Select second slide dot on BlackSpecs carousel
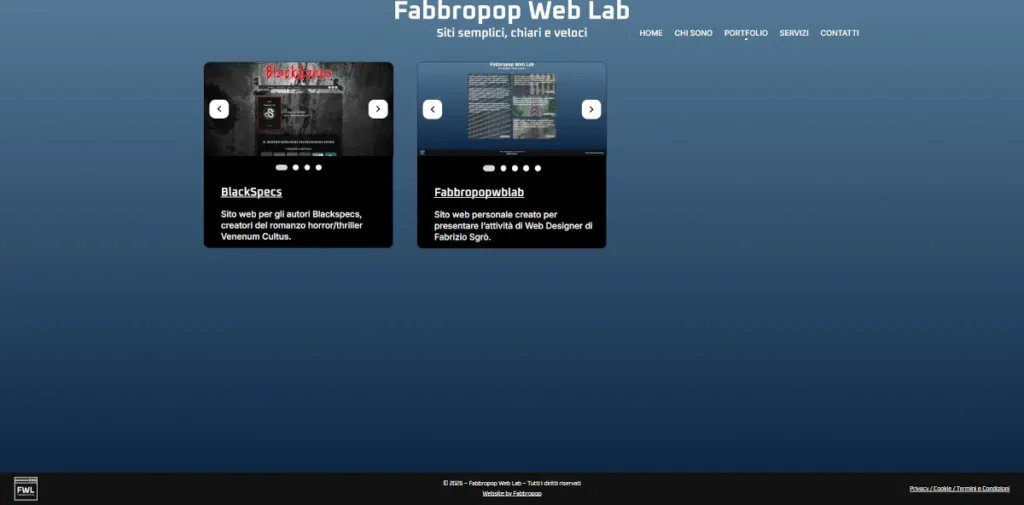Viewport: 1024px width, 505px height. 296,167
